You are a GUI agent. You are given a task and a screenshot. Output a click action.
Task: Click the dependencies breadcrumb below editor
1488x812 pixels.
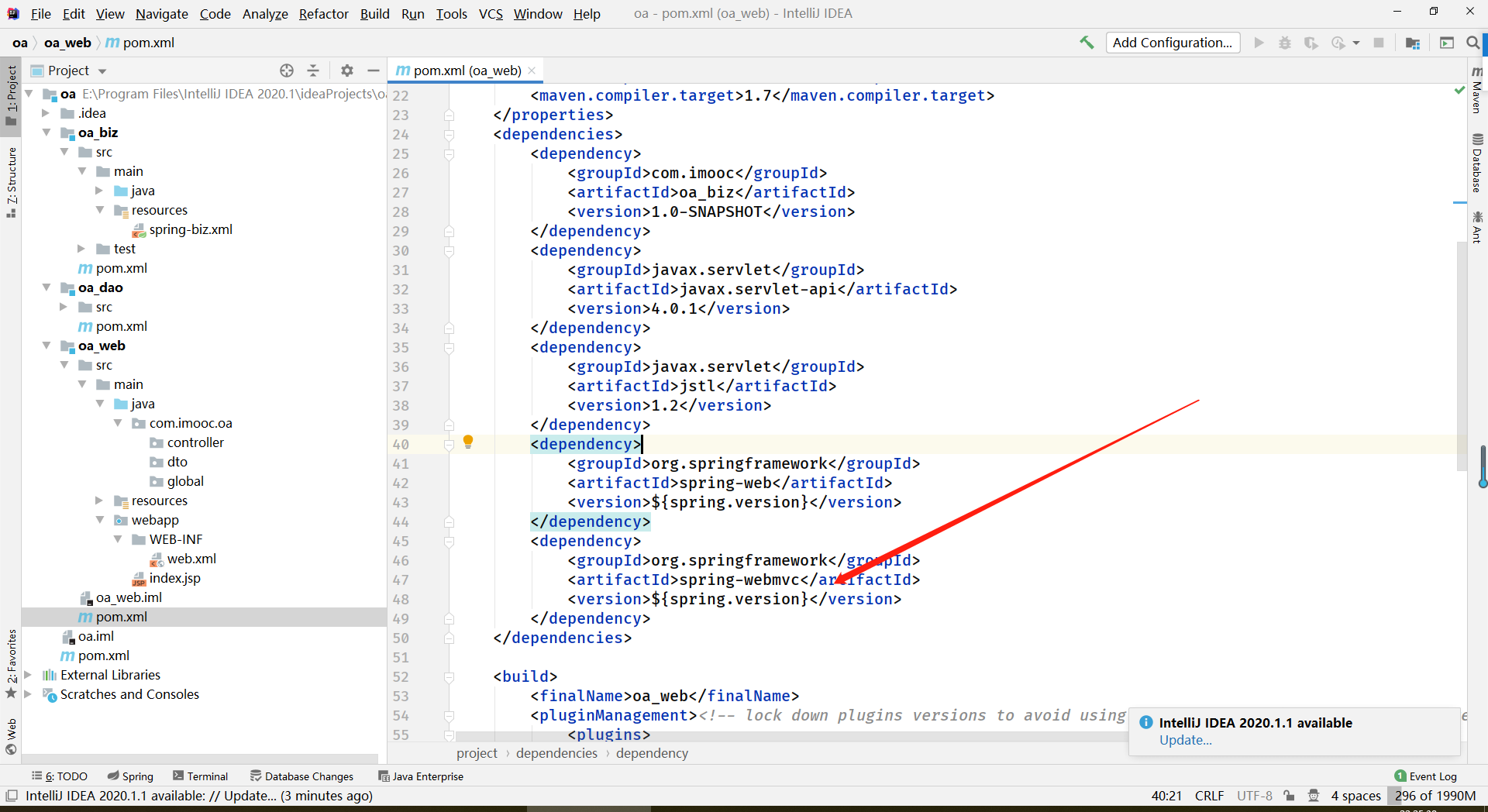coord(556,753)
